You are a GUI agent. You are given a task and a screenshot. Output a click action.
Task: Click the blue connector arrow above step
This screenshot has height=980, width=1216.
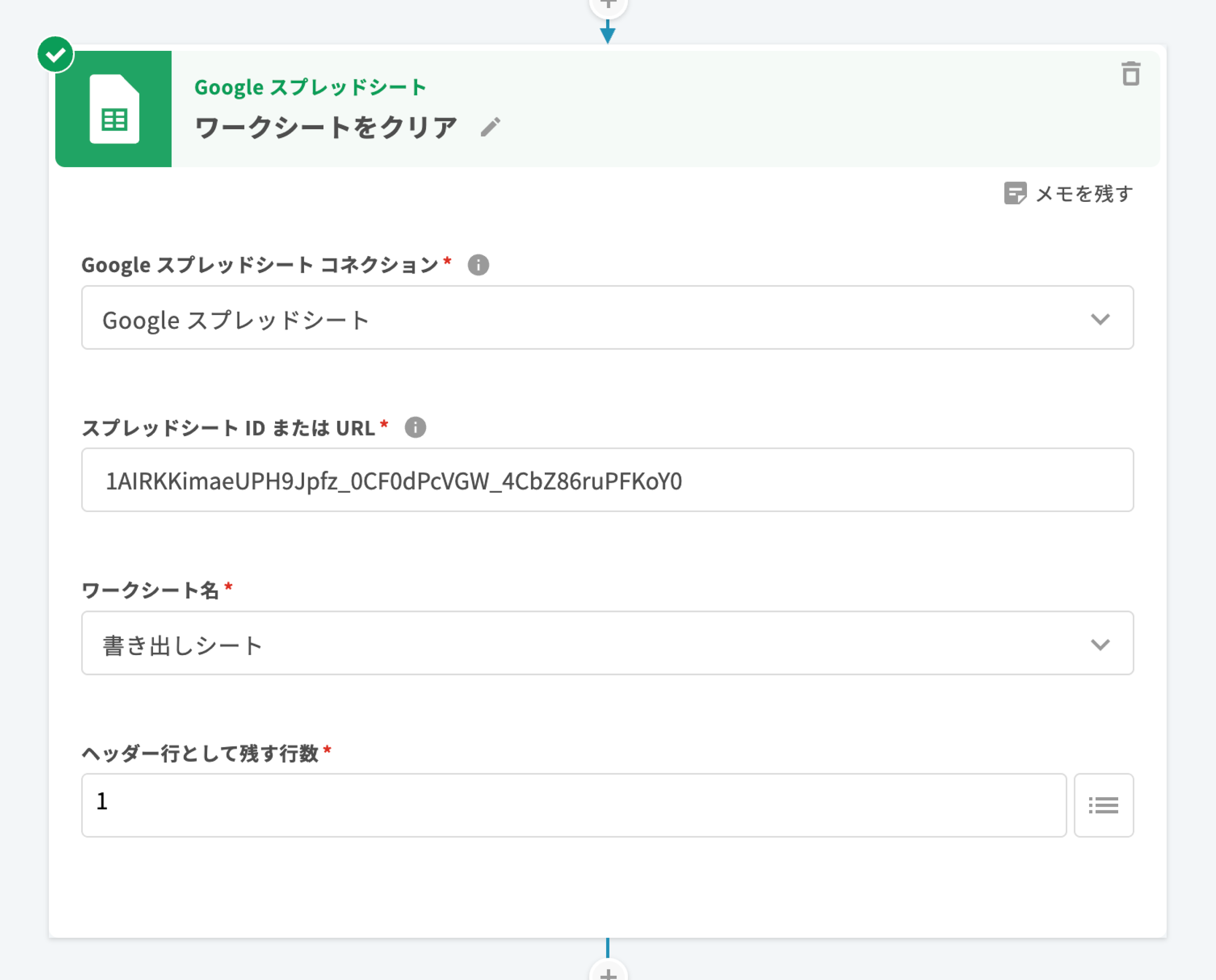point(608,33)
